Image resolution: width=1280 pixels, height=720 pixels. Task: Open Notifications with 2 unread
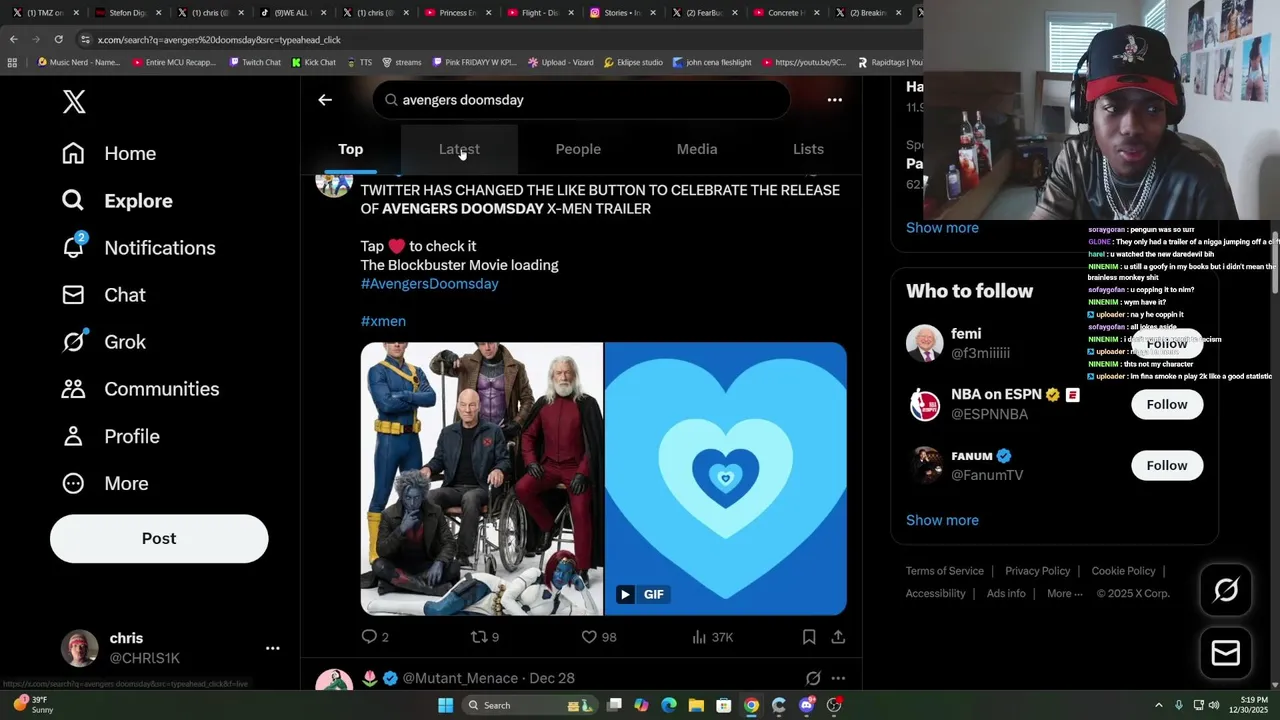click(x=138, y=247)
